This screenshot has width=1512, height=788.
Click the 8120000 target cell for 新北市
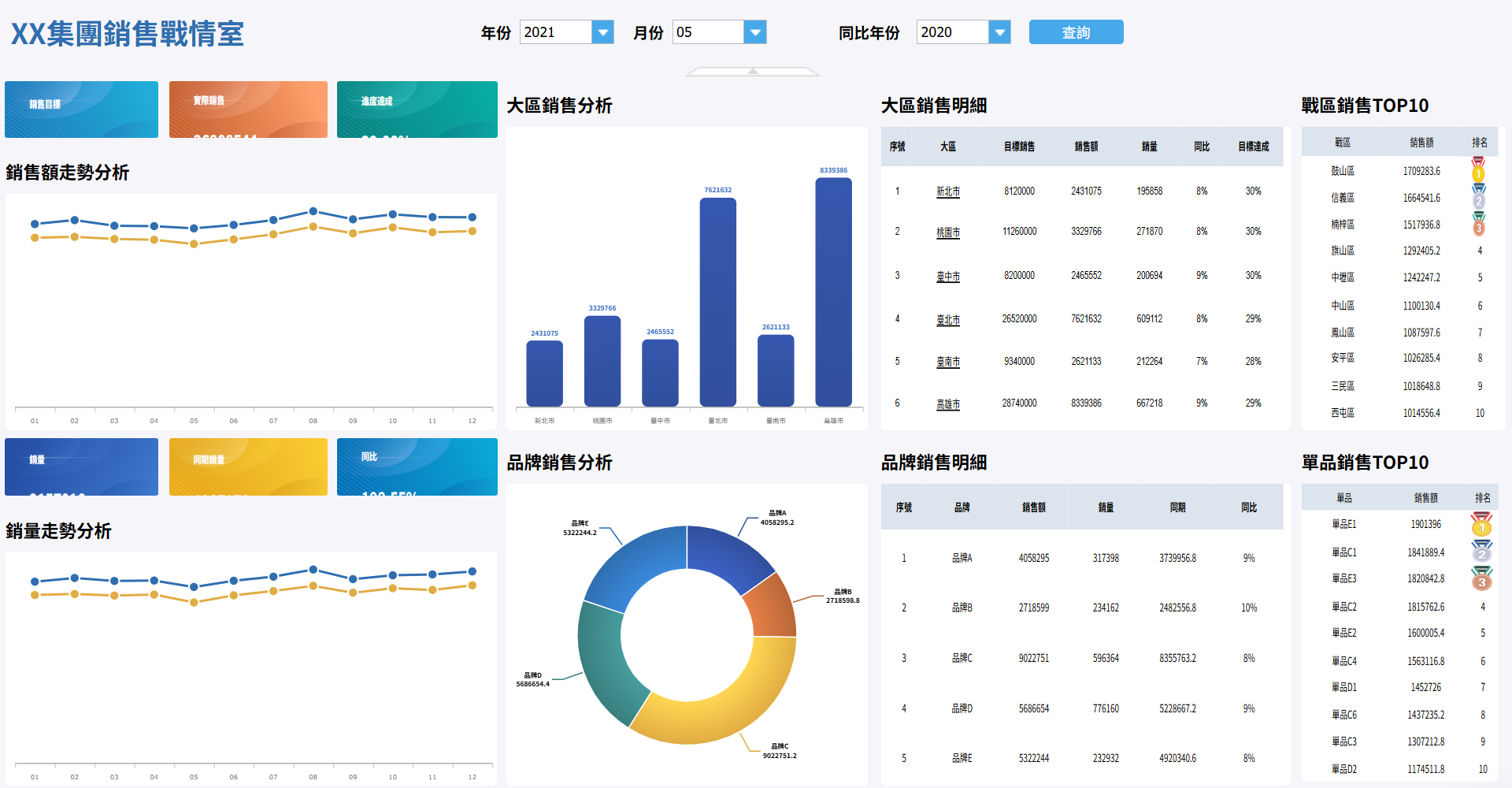pyautogui.click(x=1019, y=191)
